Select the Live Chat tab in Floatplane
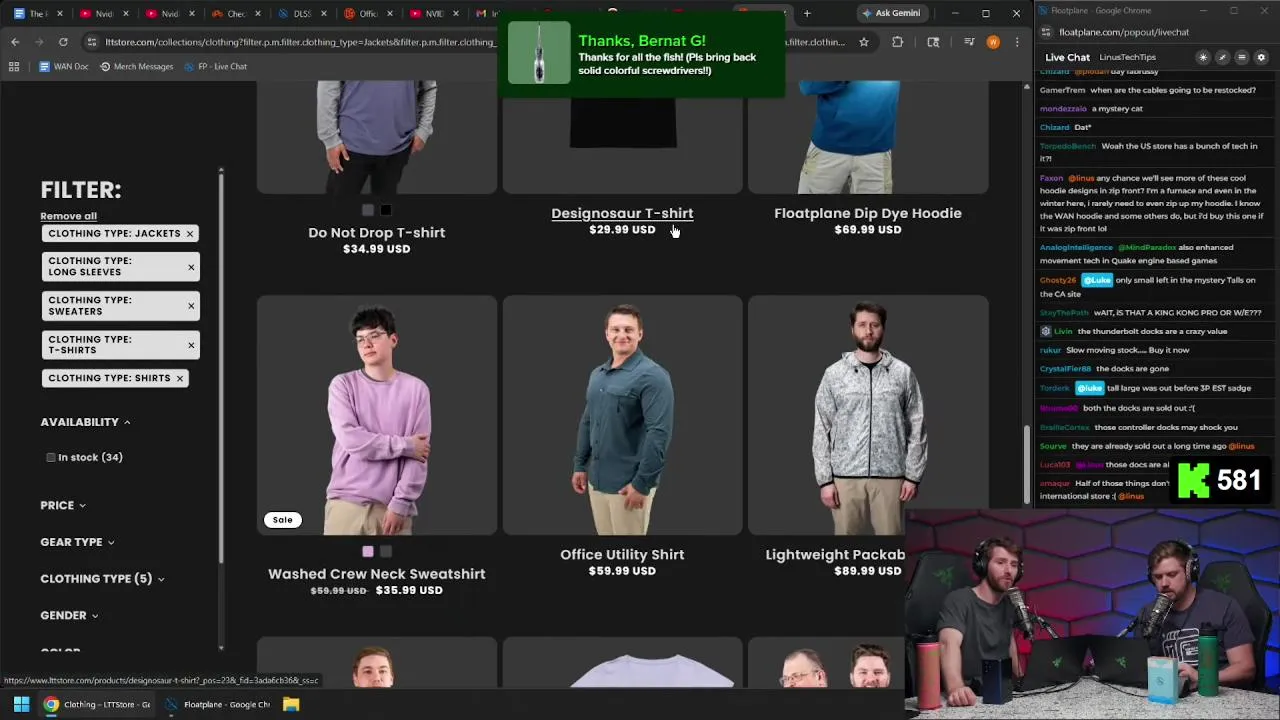 tap(1068, 57)
